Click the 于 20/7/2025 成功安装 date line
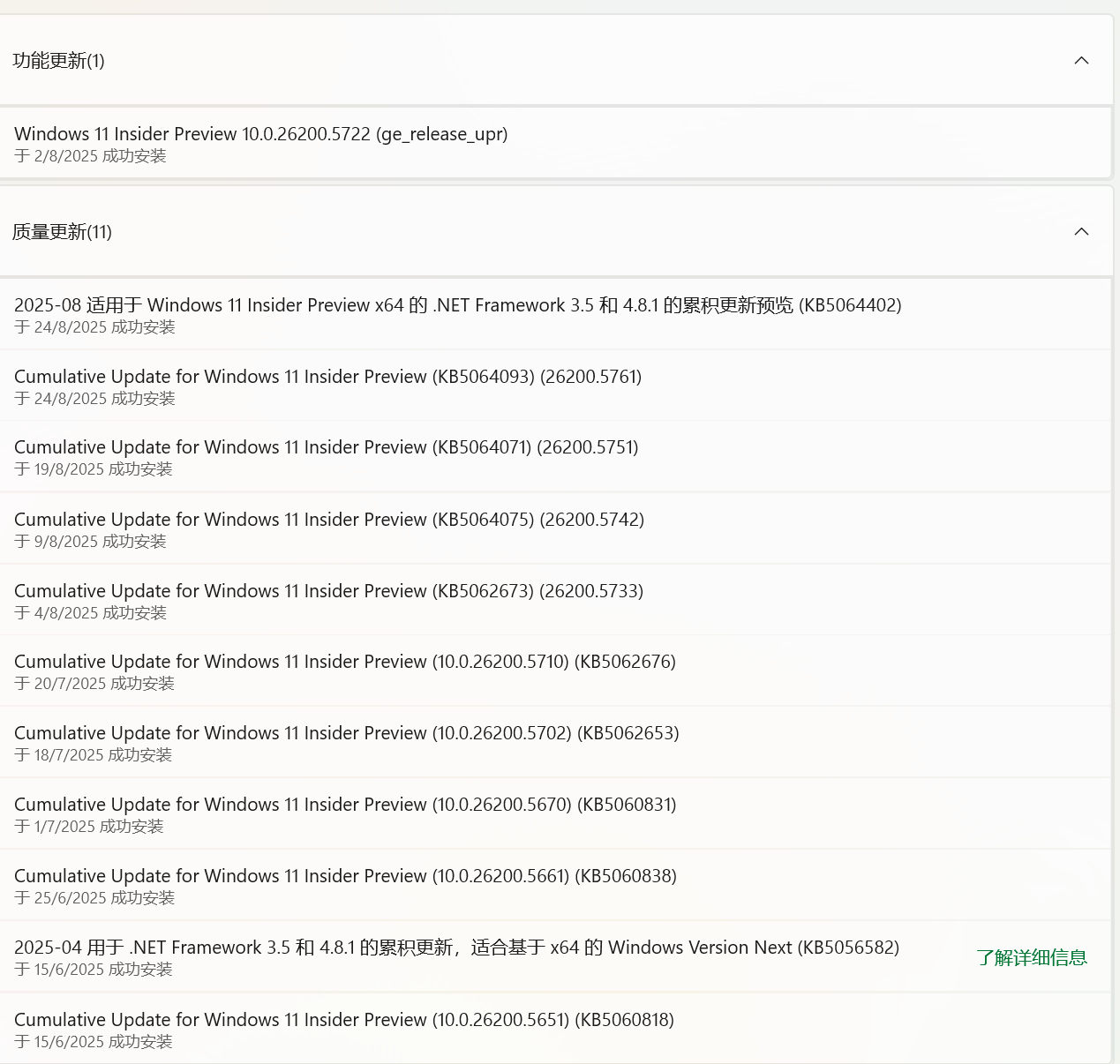 [94, 684]
